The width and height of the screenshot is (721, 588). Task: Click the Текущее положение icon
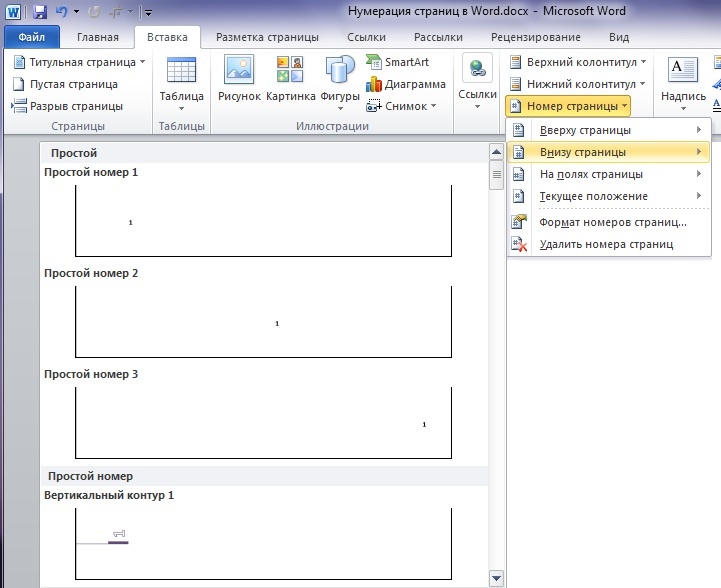[x=519, y=196]
